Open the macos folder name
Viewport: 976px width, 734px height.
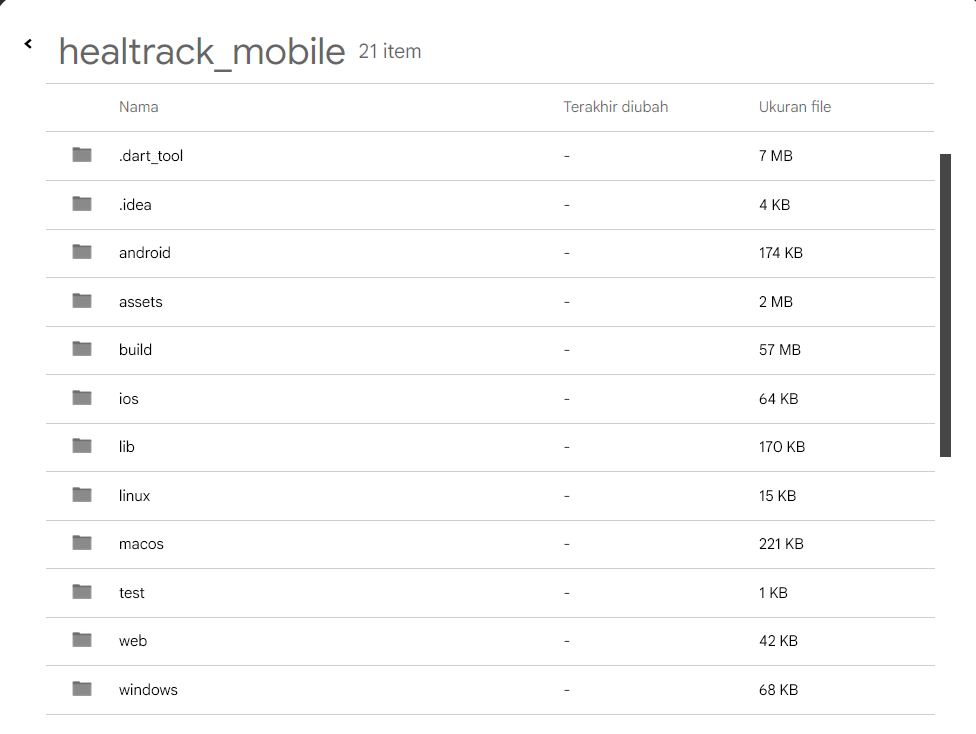[141, 544]
